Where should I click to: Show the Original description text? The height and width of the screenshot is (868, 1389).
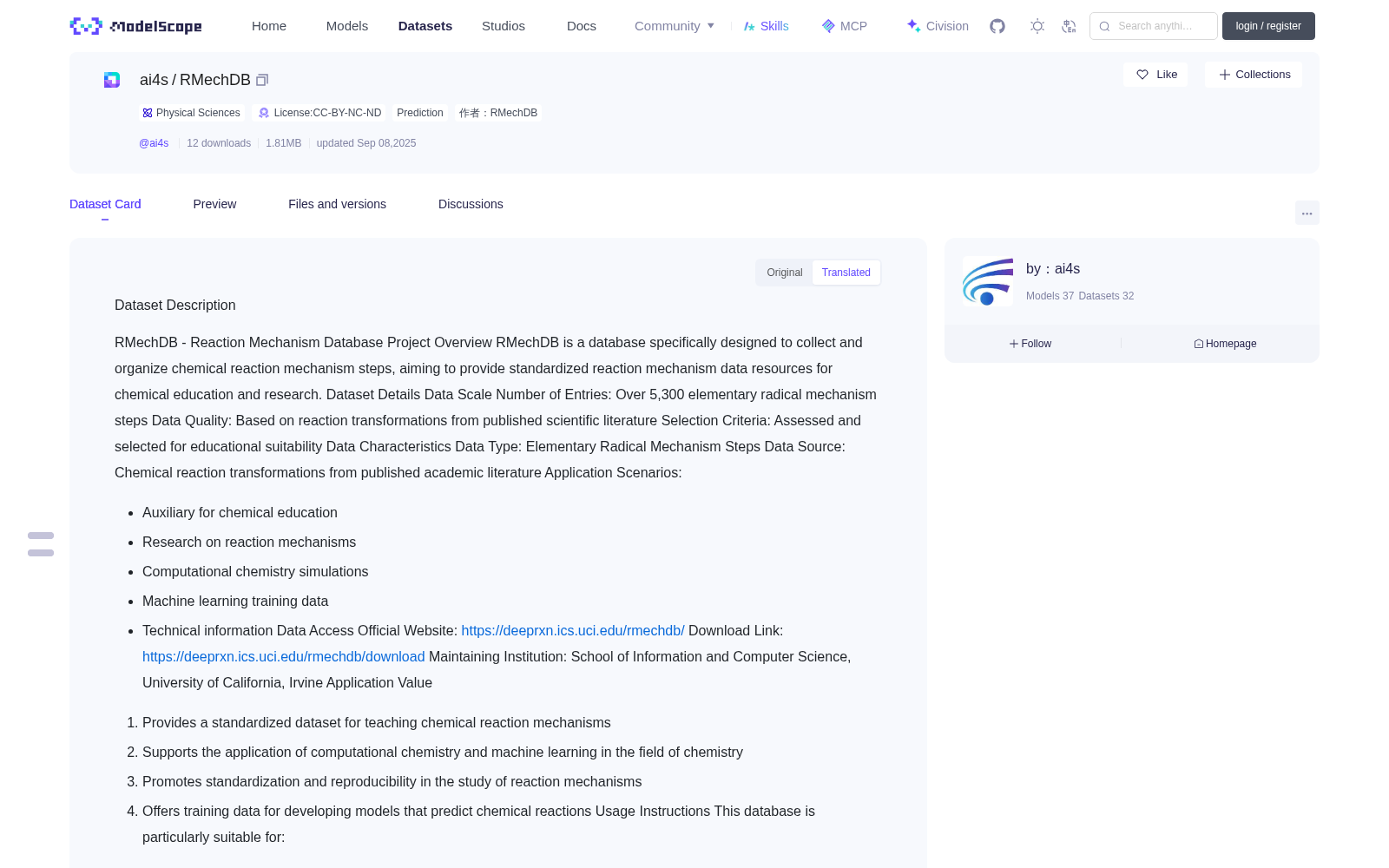pyautogui.click(x=785, y=273)
